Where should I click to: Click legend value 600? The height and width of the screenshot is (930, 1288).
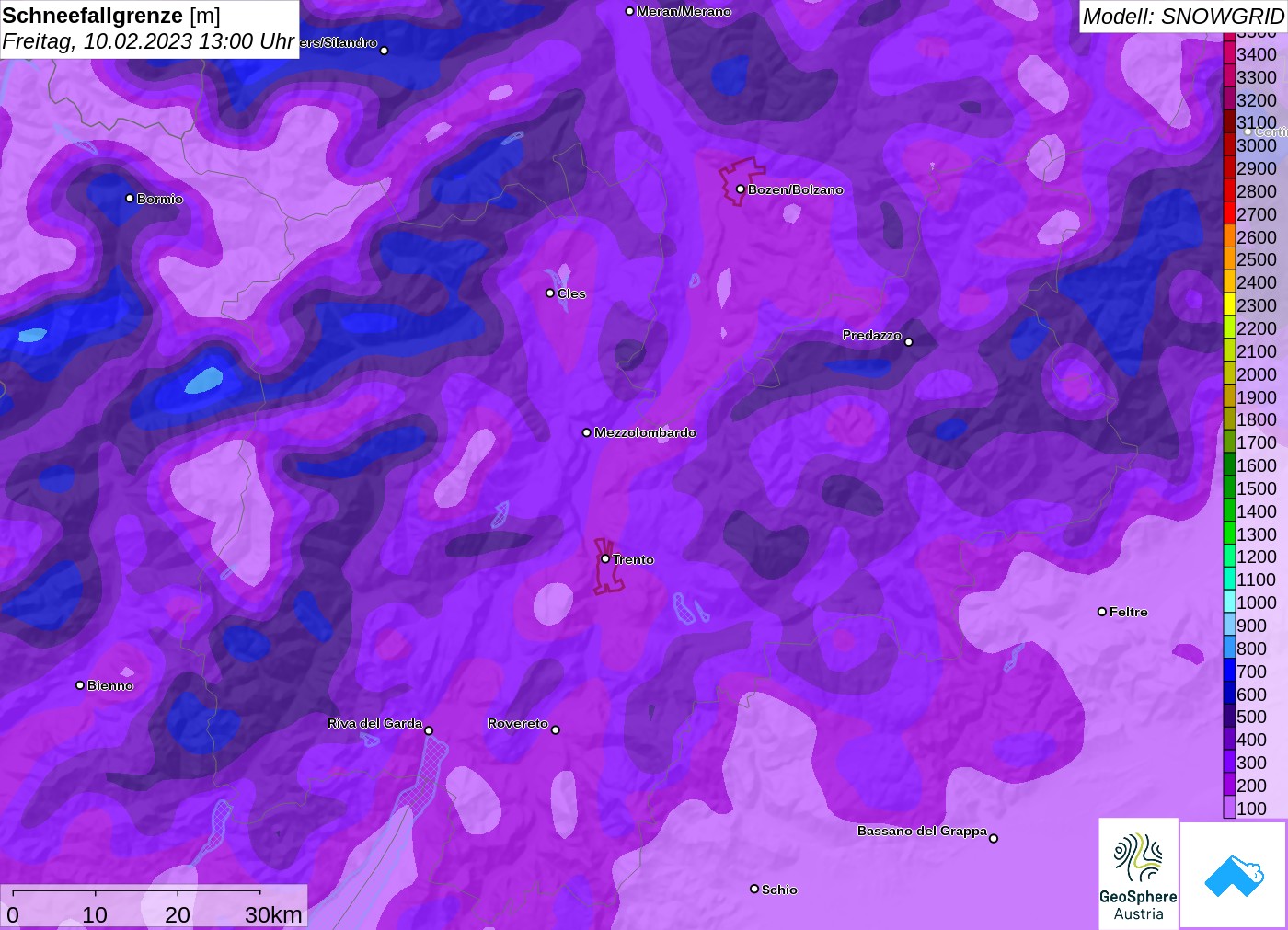pos(1251,695)
